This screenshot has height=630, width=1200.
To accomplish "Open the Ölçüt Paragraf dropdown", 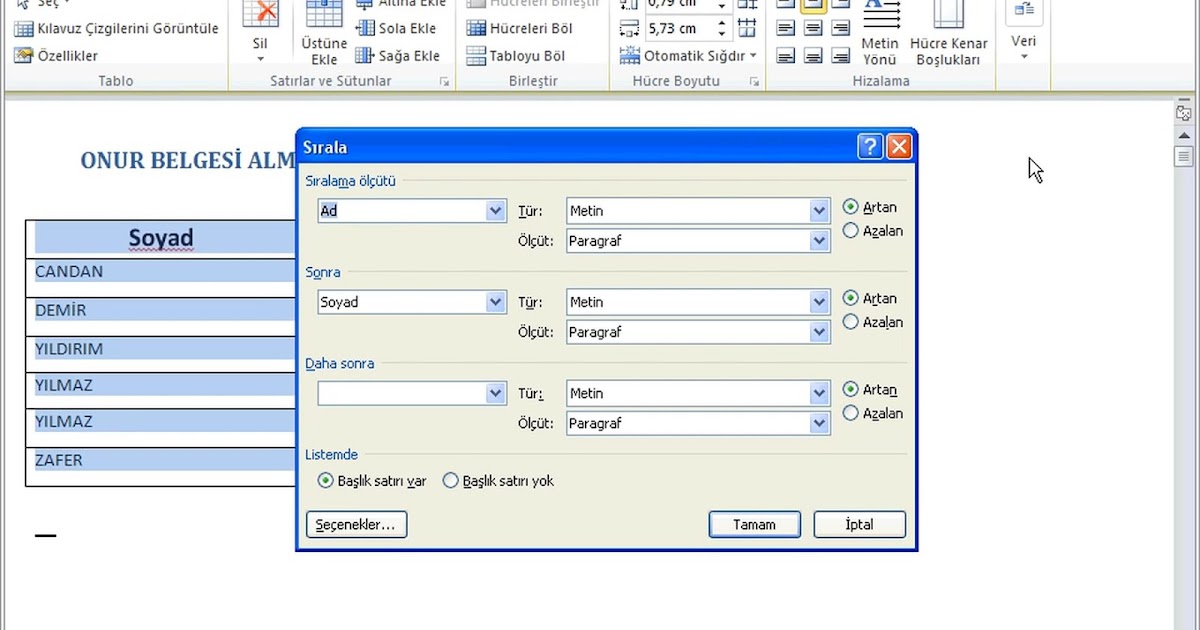I will pos(818,240).
